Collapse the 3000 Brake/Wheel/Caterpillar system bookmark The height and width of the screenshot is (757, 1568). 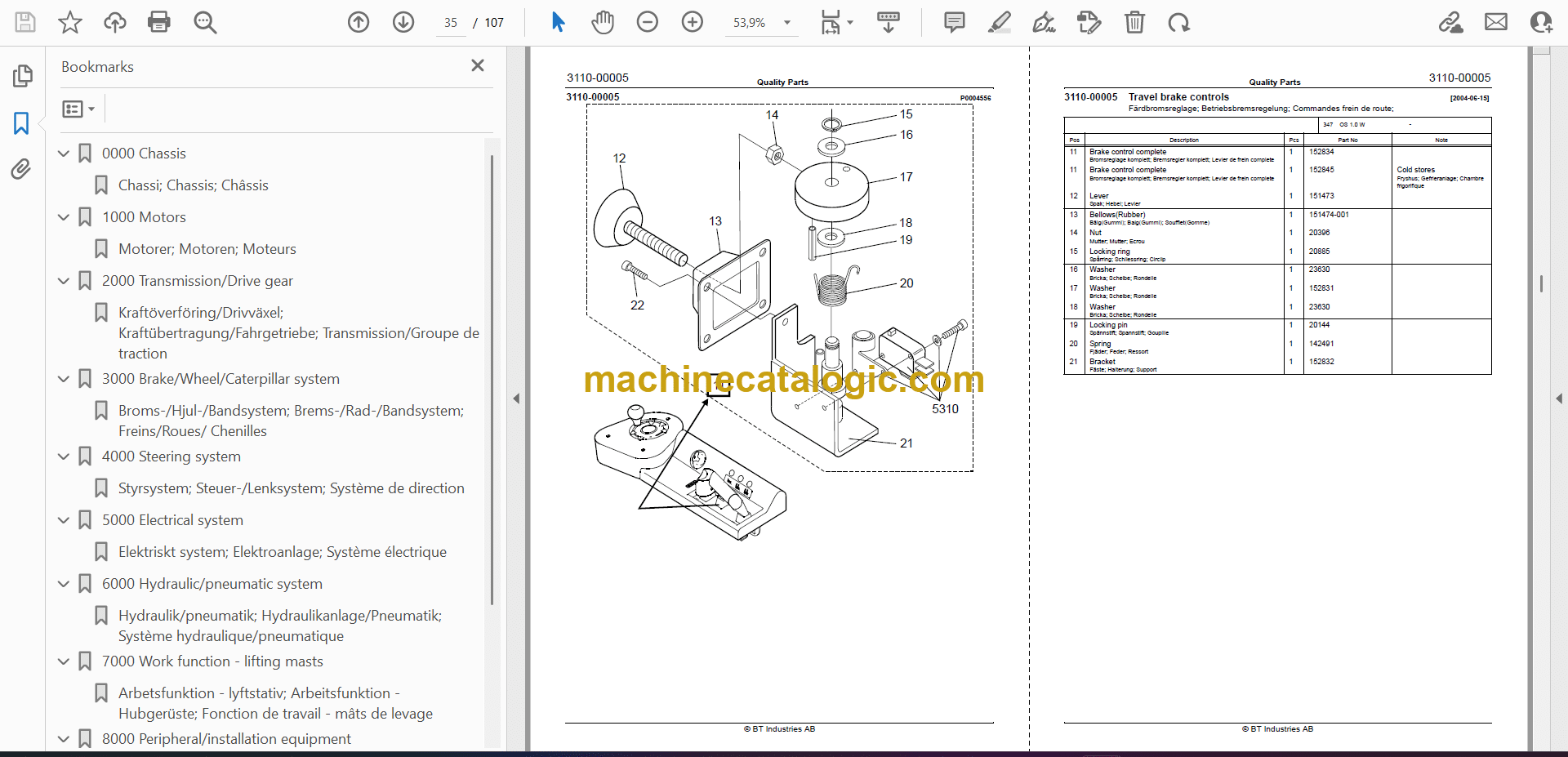(64, 379)
